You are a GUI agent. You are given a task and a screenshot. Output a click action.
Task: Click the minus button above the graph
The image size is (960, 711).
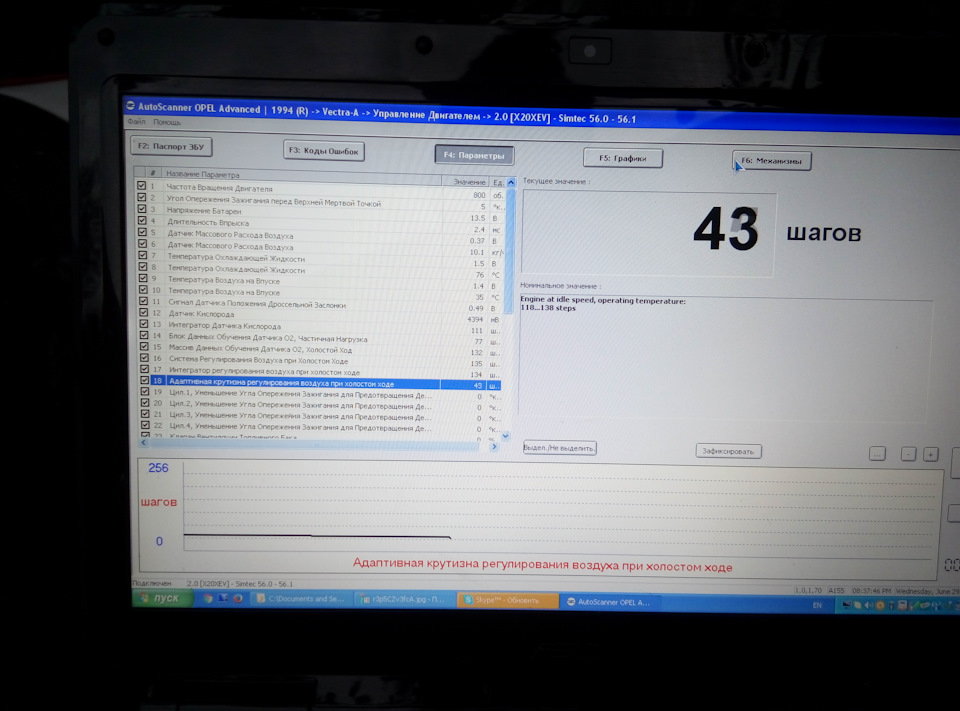(909, 454)
